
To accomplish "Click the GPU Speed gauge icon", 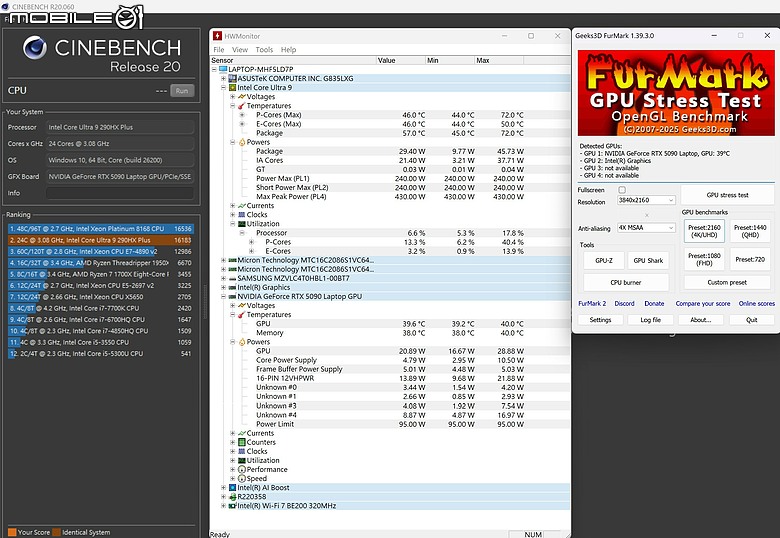I will tap(242, 478).
